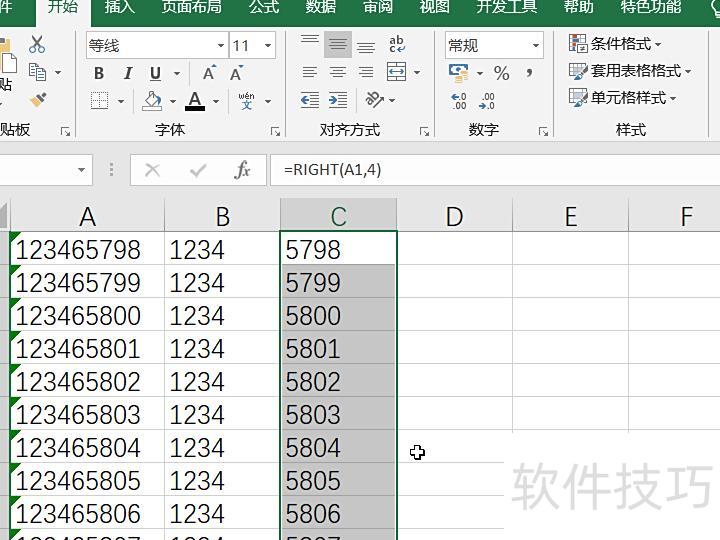Screen dimensions: 720x540
Task: Open number group dialog launcher
Action: (x=543, y=132)
